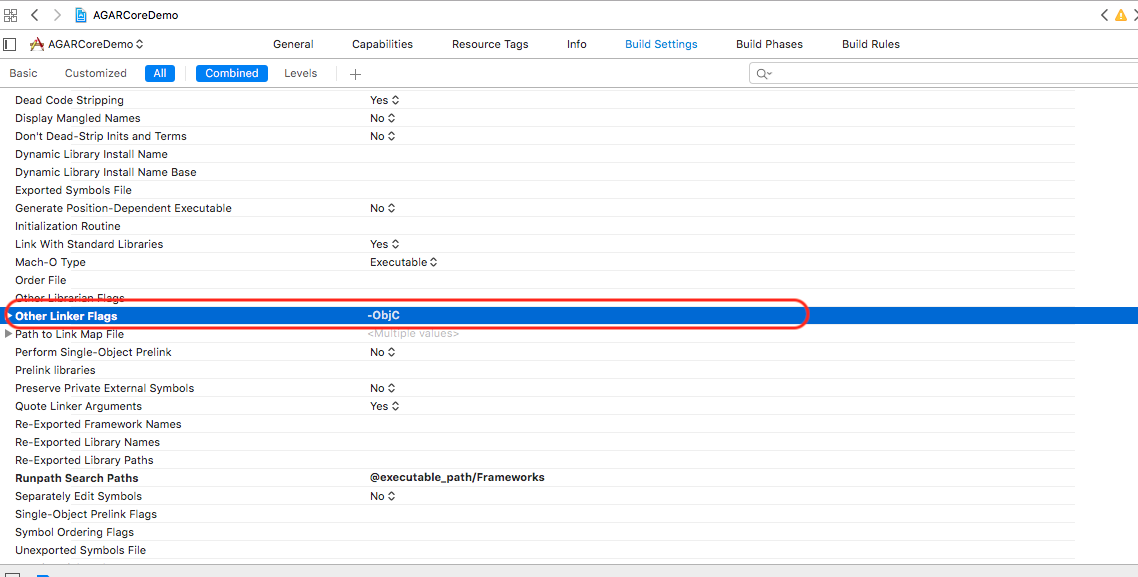Show Customized build settings
1138x577 pixels.
pos(96,73)
